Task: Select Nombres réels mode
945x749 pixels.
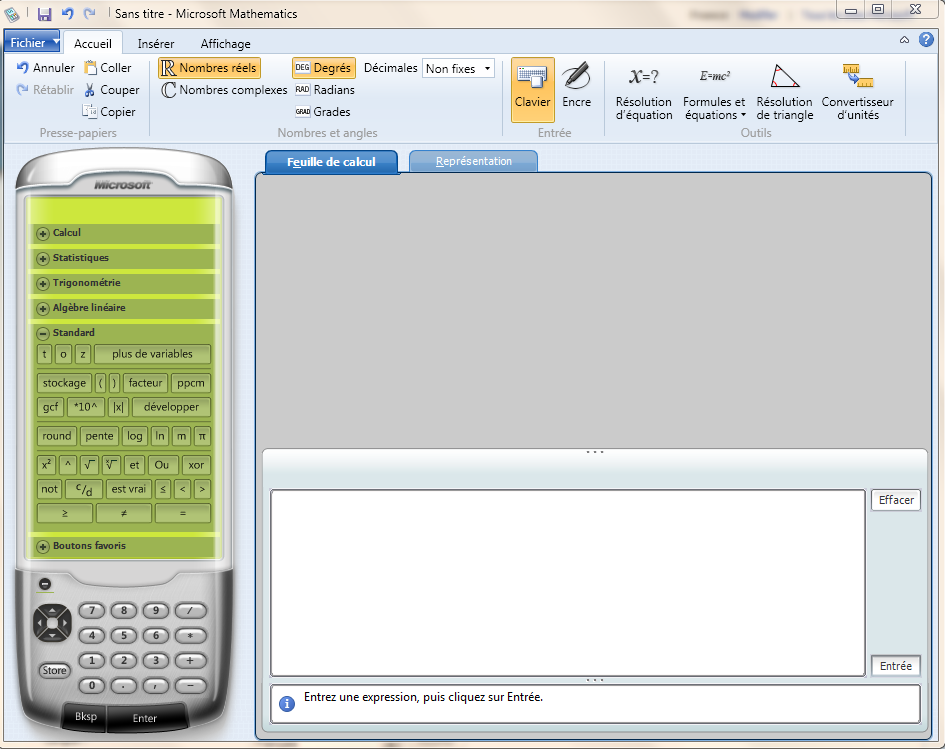Action: pos(209,67)
